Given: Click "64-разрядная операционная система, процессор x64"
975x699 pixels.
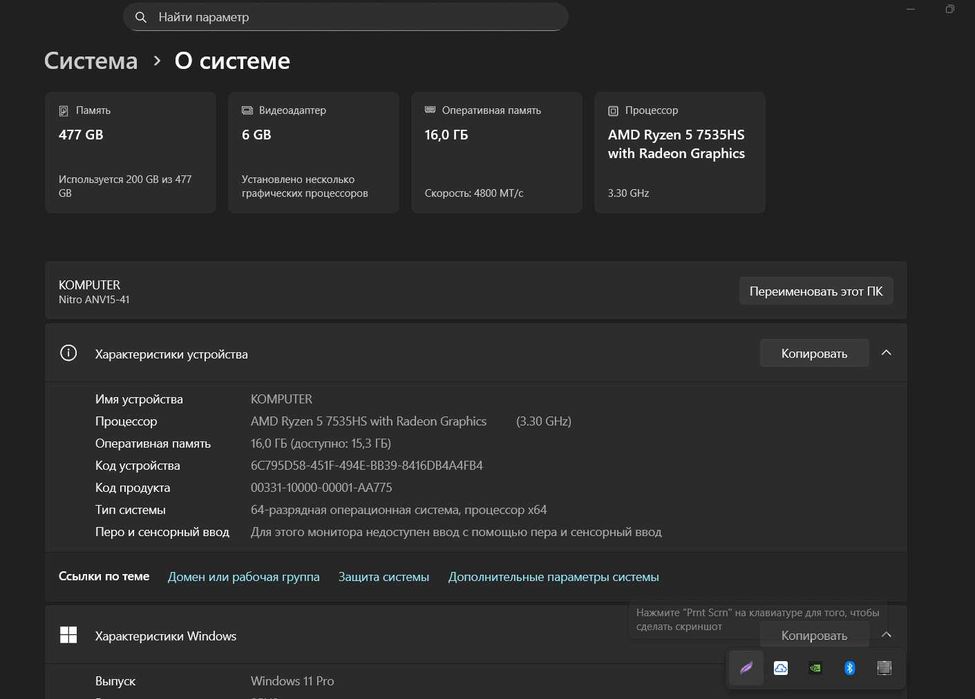Looking at the screenshot, I should 399,510.
